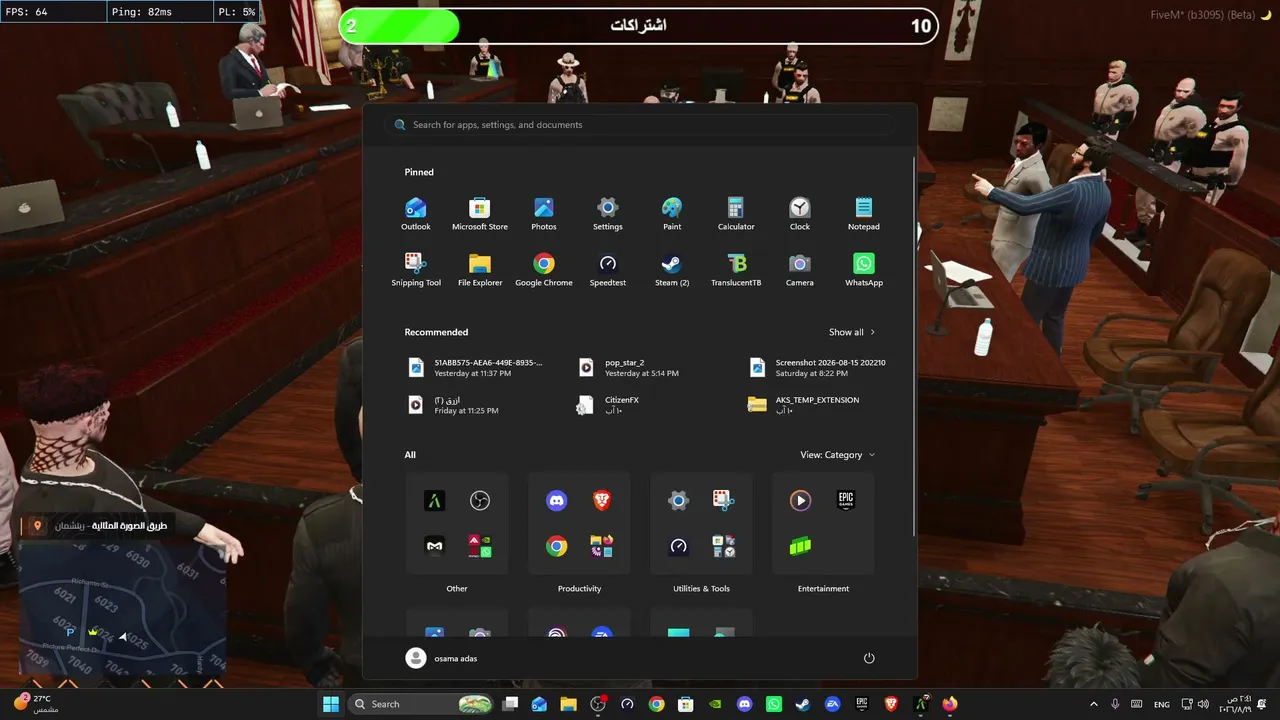Open the pinned Snipping Tool
This screenshot has height=720, width=1280.
tap(416, 270)
